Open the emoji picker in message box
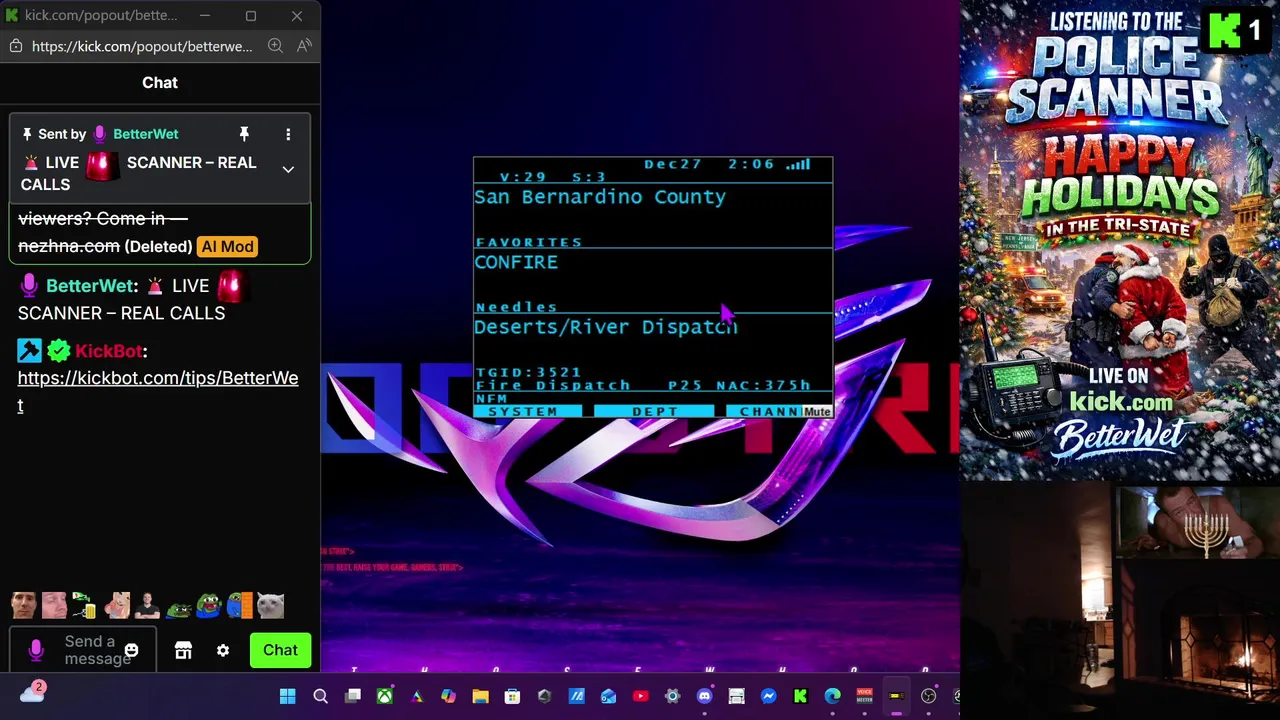Image resolution: width=1280 pixels, height=720 pixels. point(131,650)
